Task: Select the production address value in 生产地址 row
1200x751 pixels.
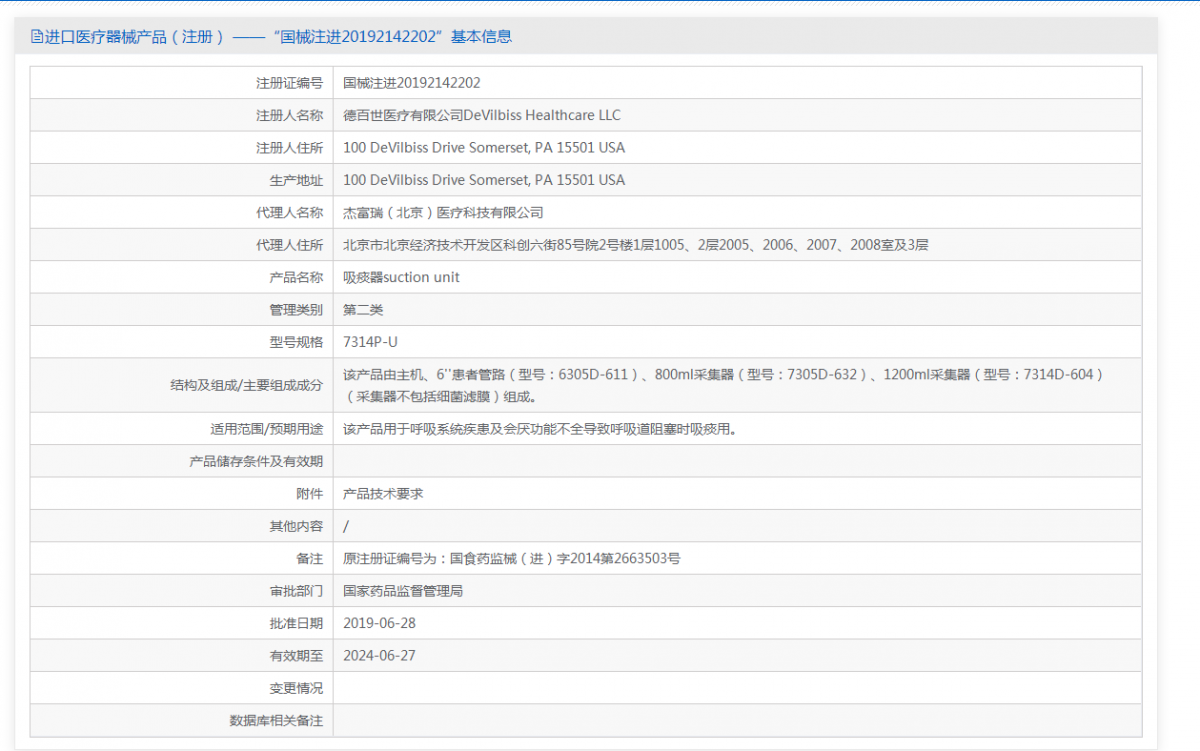Action: [484, 180]
